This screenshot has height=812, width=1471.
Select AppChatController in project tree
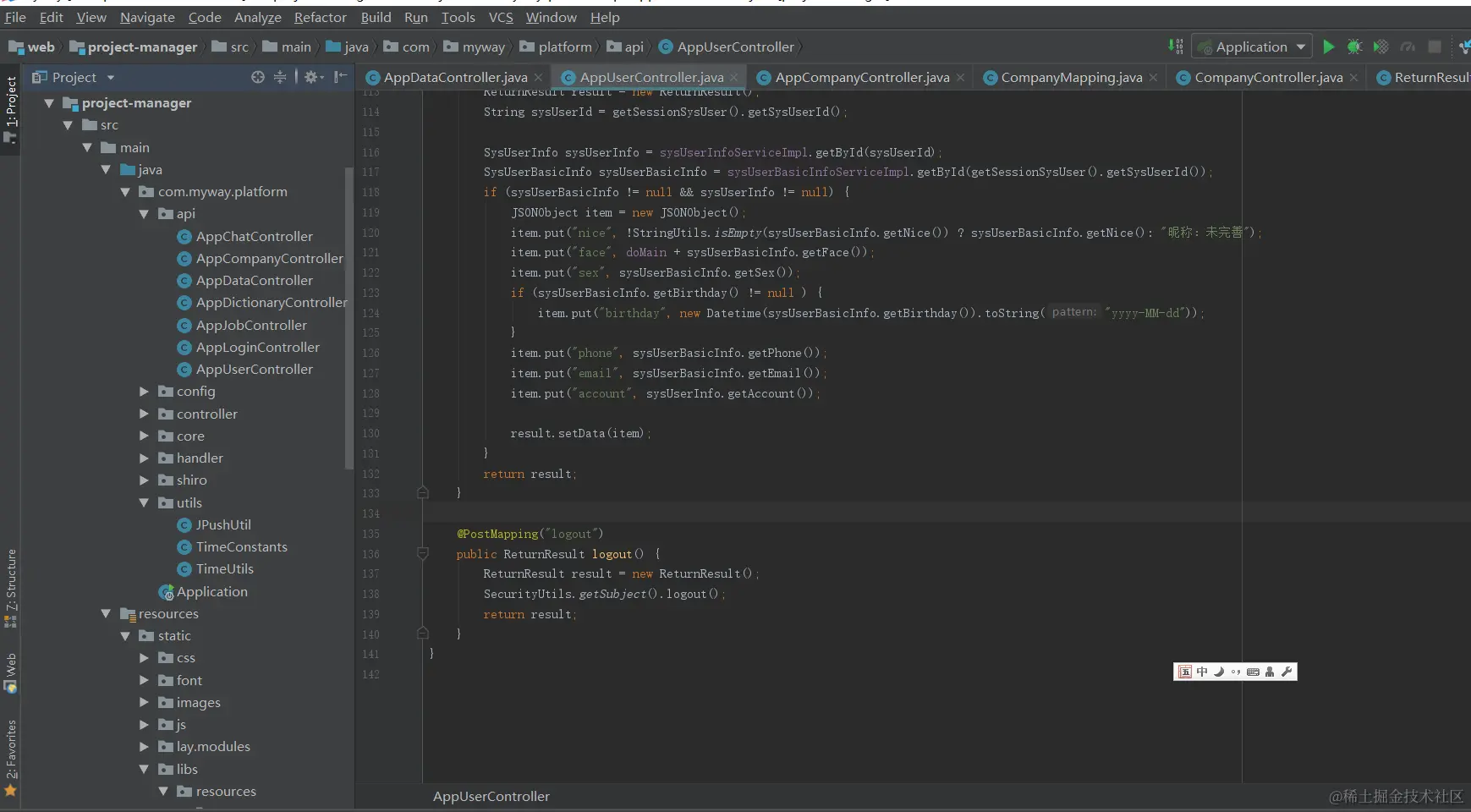click(254, 237)
